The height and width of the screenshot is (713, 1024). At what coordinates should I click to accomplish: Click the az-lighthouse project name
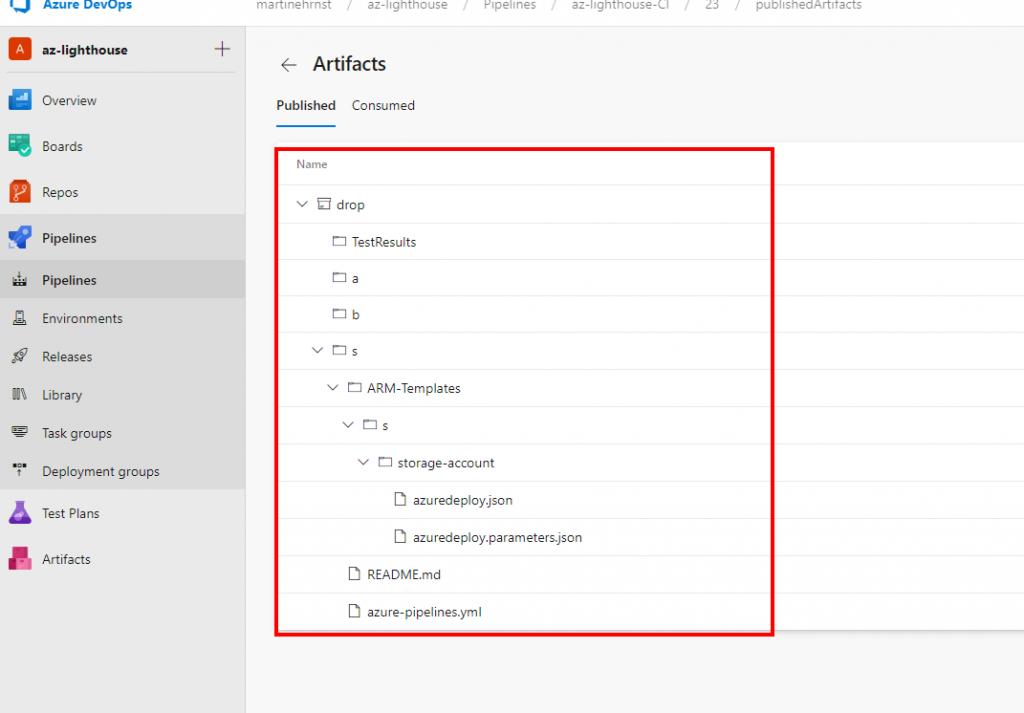pyautogui.click(x=85, y=50)
